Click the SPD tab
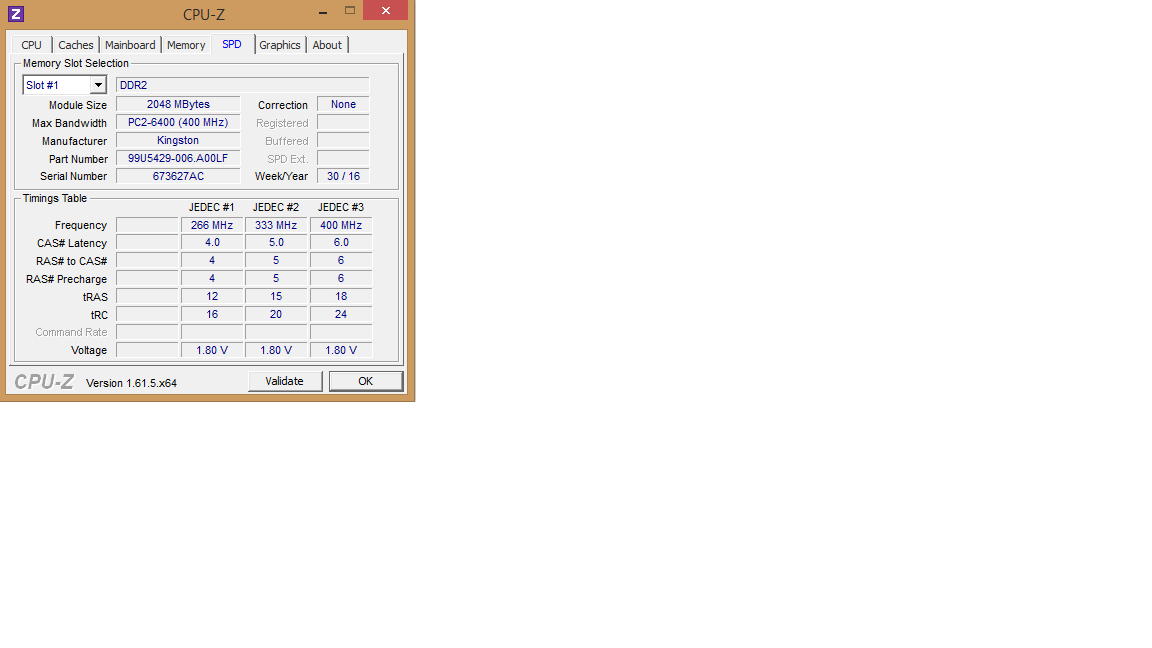This screenshot has height=648, width=1152. 232,44
